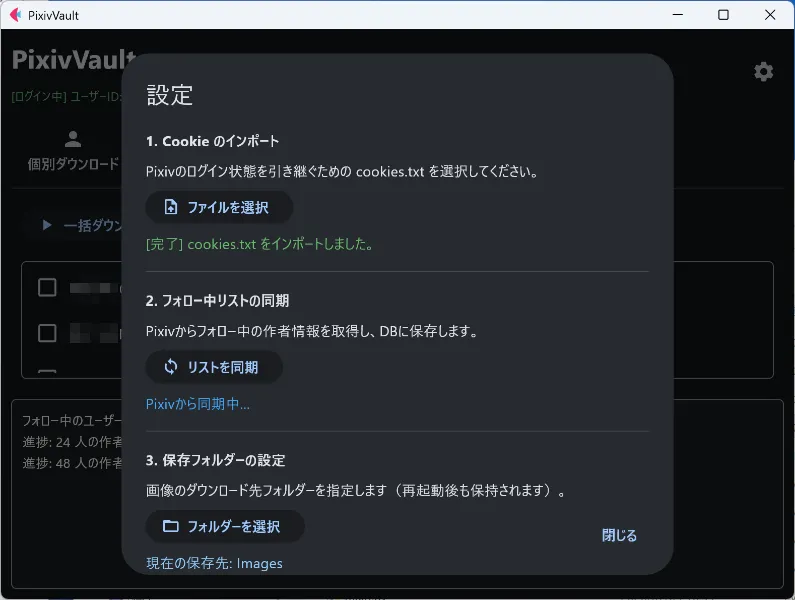Close the PixivVault window
This screenshot has width=795, height=600.
click(x=770, y=15)
